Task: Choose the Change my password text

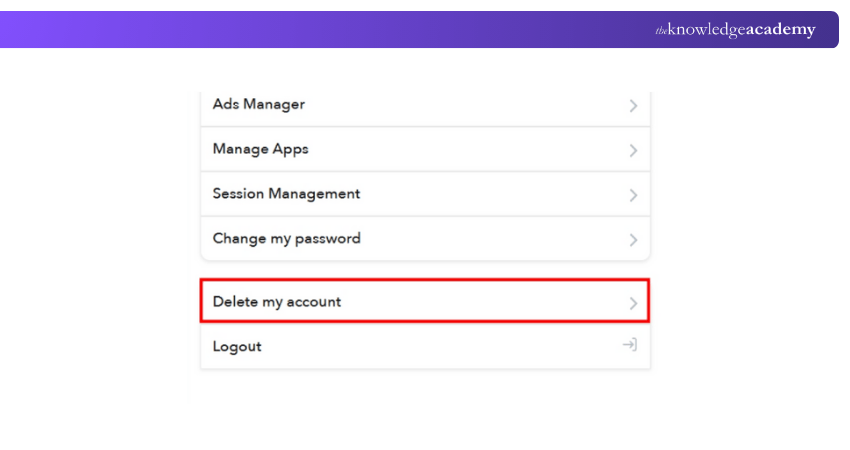Action: click(286, 239)
